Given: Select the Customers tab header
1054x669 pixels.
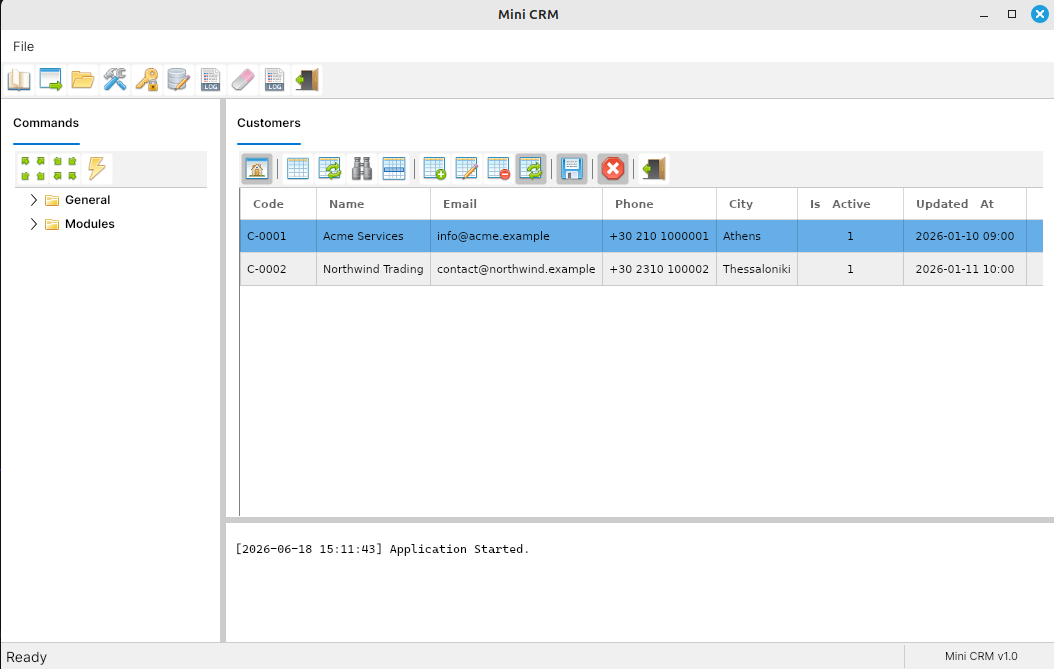Looking at the screenshot, I should [x=269, y=123].
